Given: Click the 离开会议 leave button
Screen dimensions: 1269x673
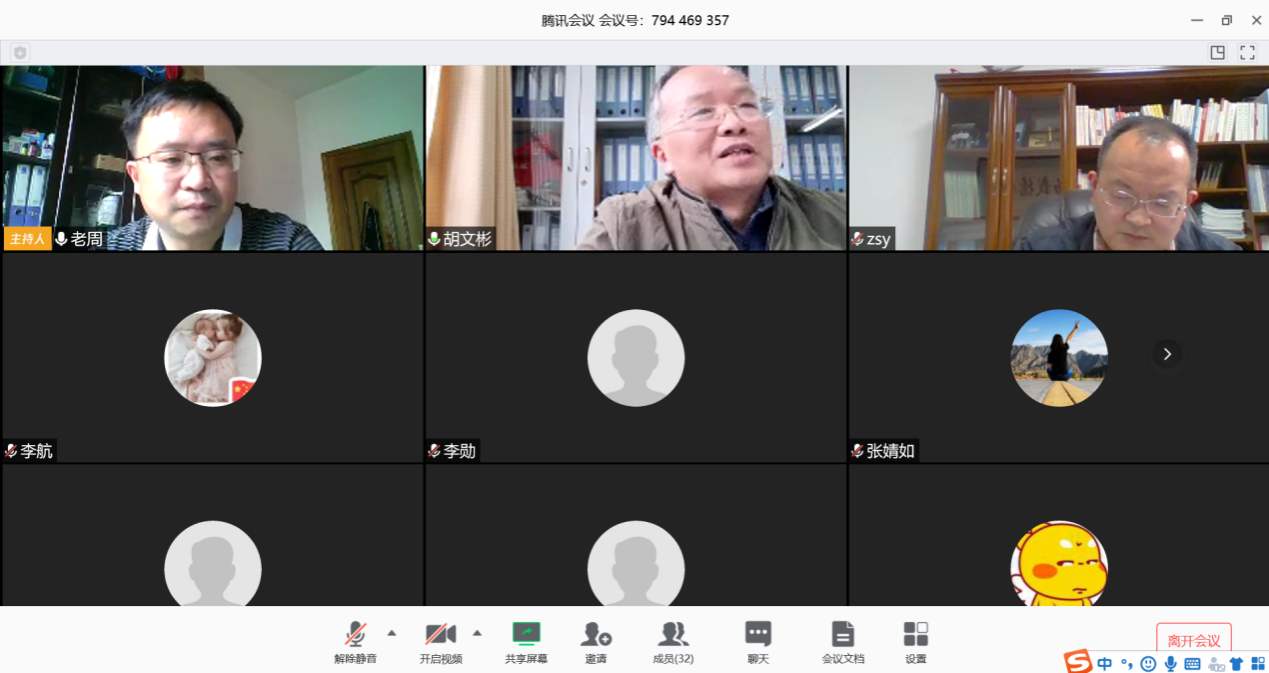Looking at the screenshot, I should click(1193, 640).
